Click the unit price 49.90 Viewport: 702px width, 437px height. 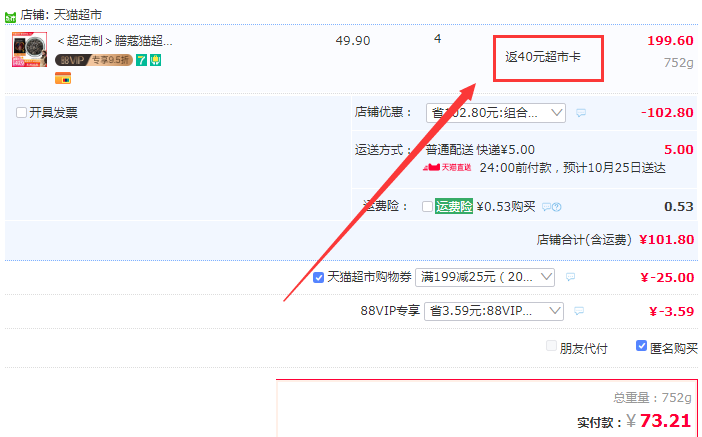(353, 41)
